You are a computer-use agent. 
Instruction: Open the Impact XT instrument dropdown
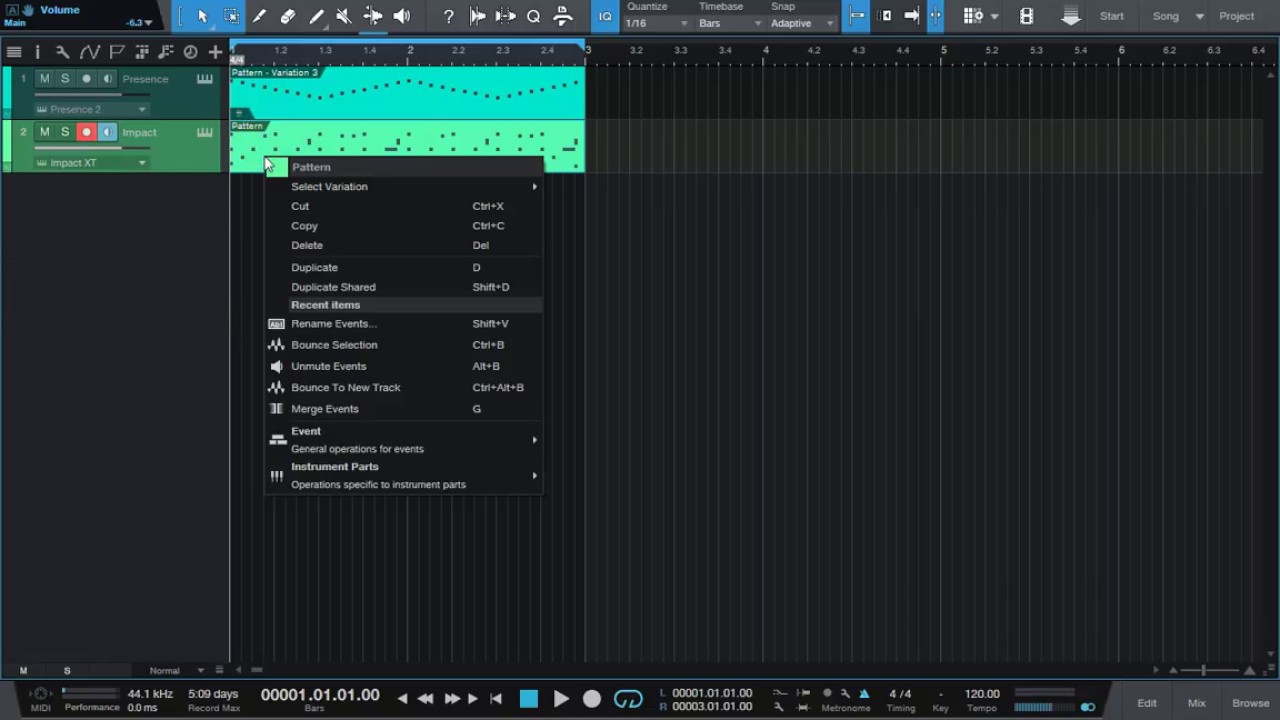click(x=91, y=163)
